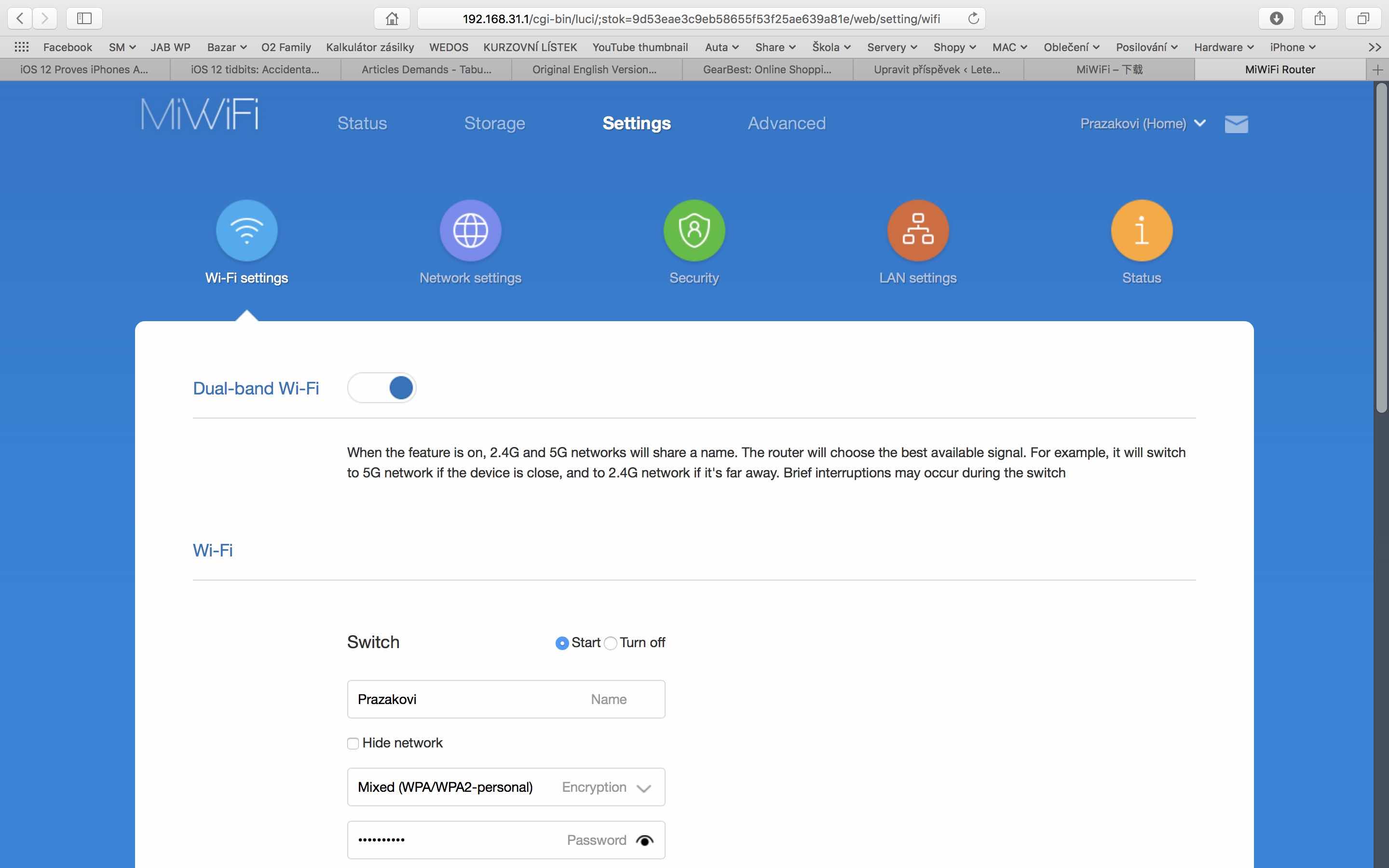Toggle the Dual-band Wi-Fi switch
The height and width of the screenshot is (868, 1389).
click(381, 388)
